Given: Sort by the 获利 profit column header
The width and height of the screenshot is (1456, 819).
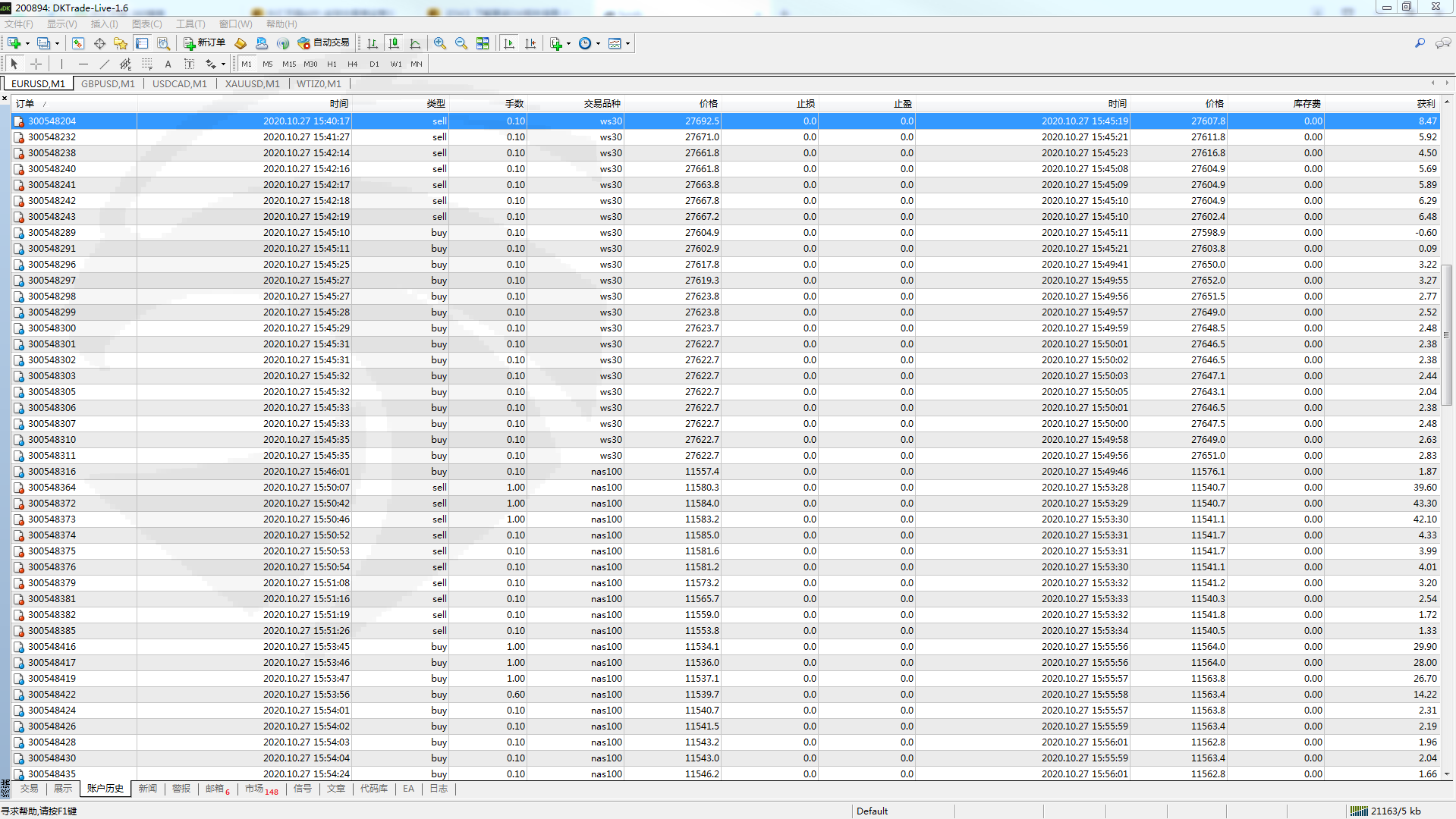Looking at the screenshot, I should (1425, 104).
